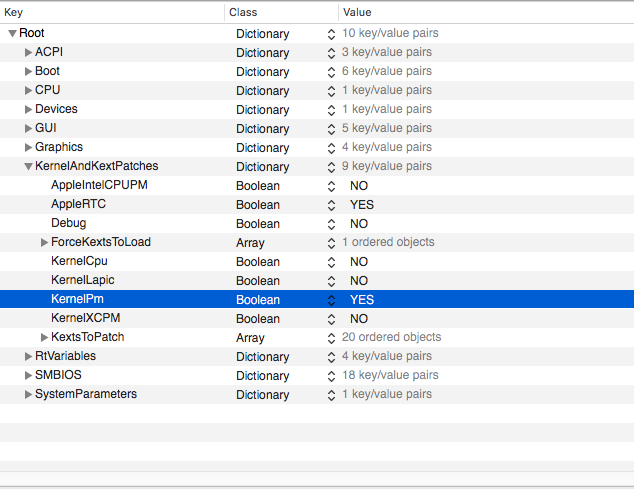The height and width of the screenshot is (489, 634).
Task: Toggle Debug NO value
Action: (x=359, y=224)
